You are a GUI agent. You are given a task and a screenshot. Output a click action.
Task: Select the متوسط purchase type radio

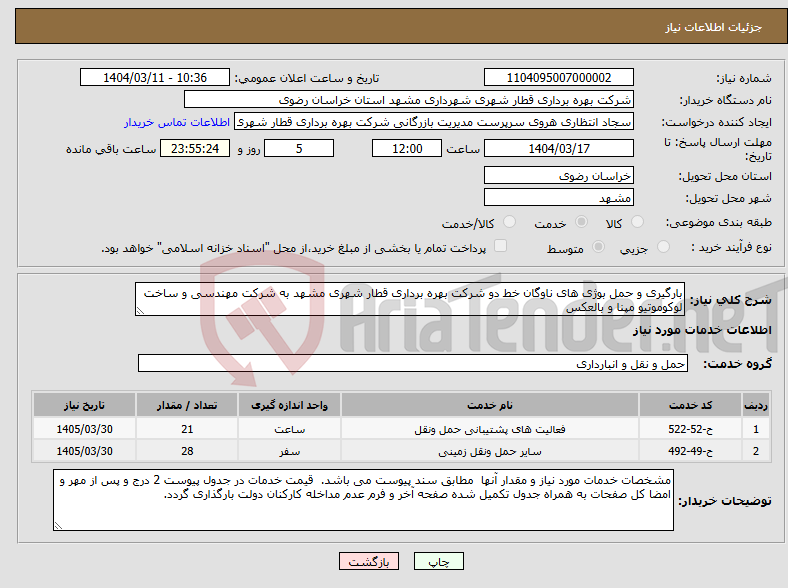(598, 246)
